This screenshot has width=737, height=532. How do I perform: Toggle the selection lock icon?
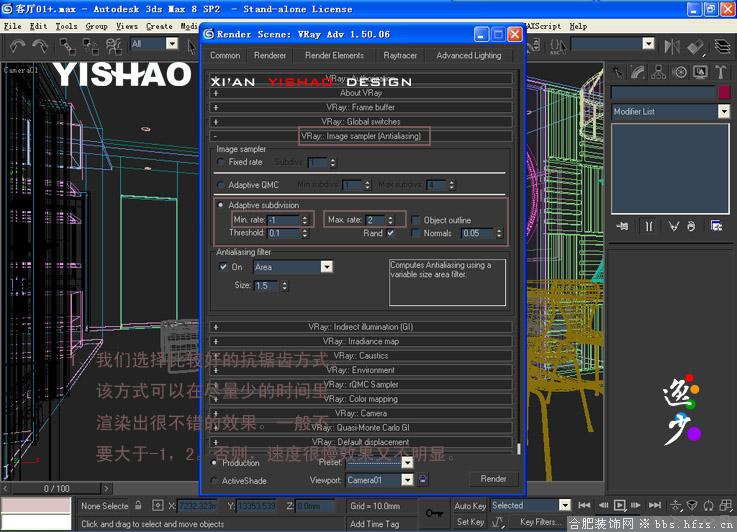tap(138, 505)
